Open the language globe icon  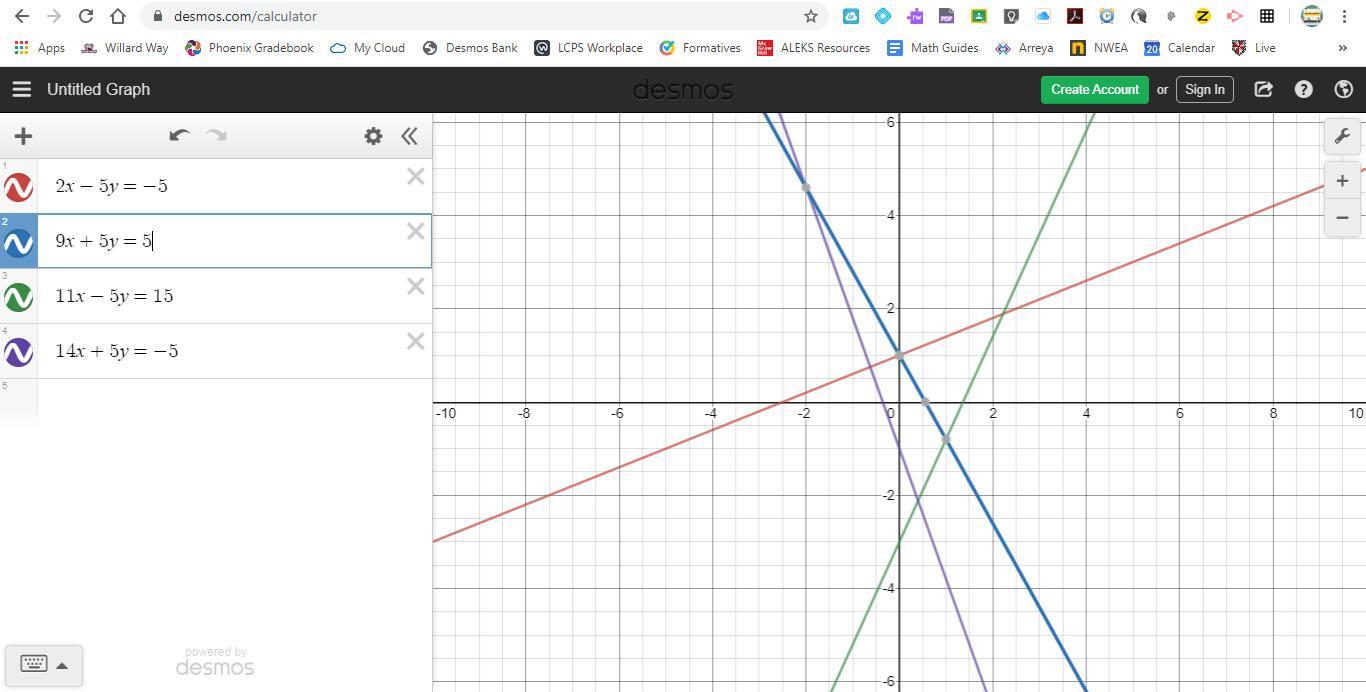[x=1344, y=89]
